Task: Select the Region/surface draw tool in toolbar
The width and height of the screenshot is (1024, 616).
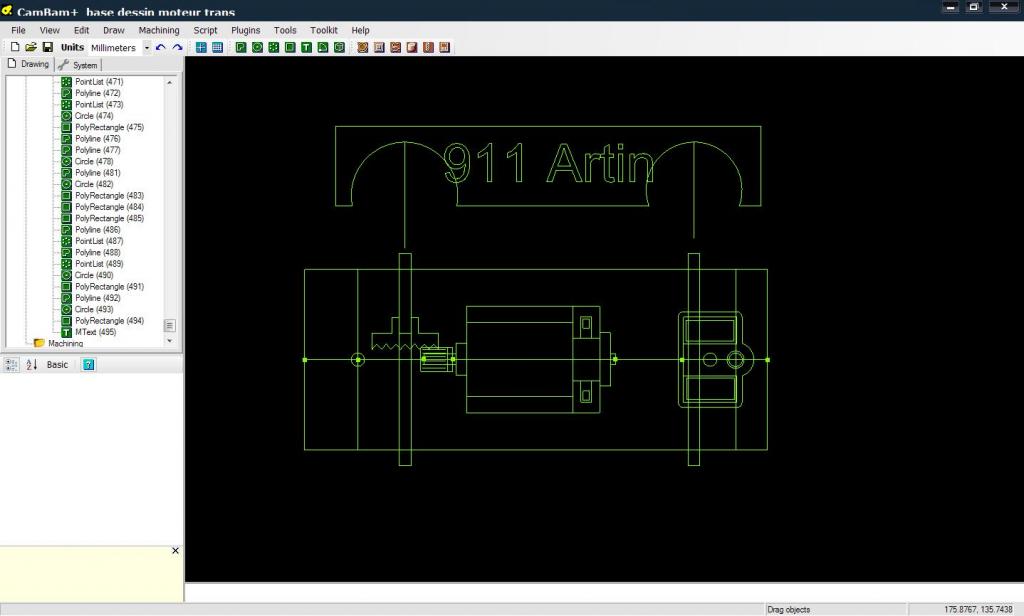Action: click(323, 47)
